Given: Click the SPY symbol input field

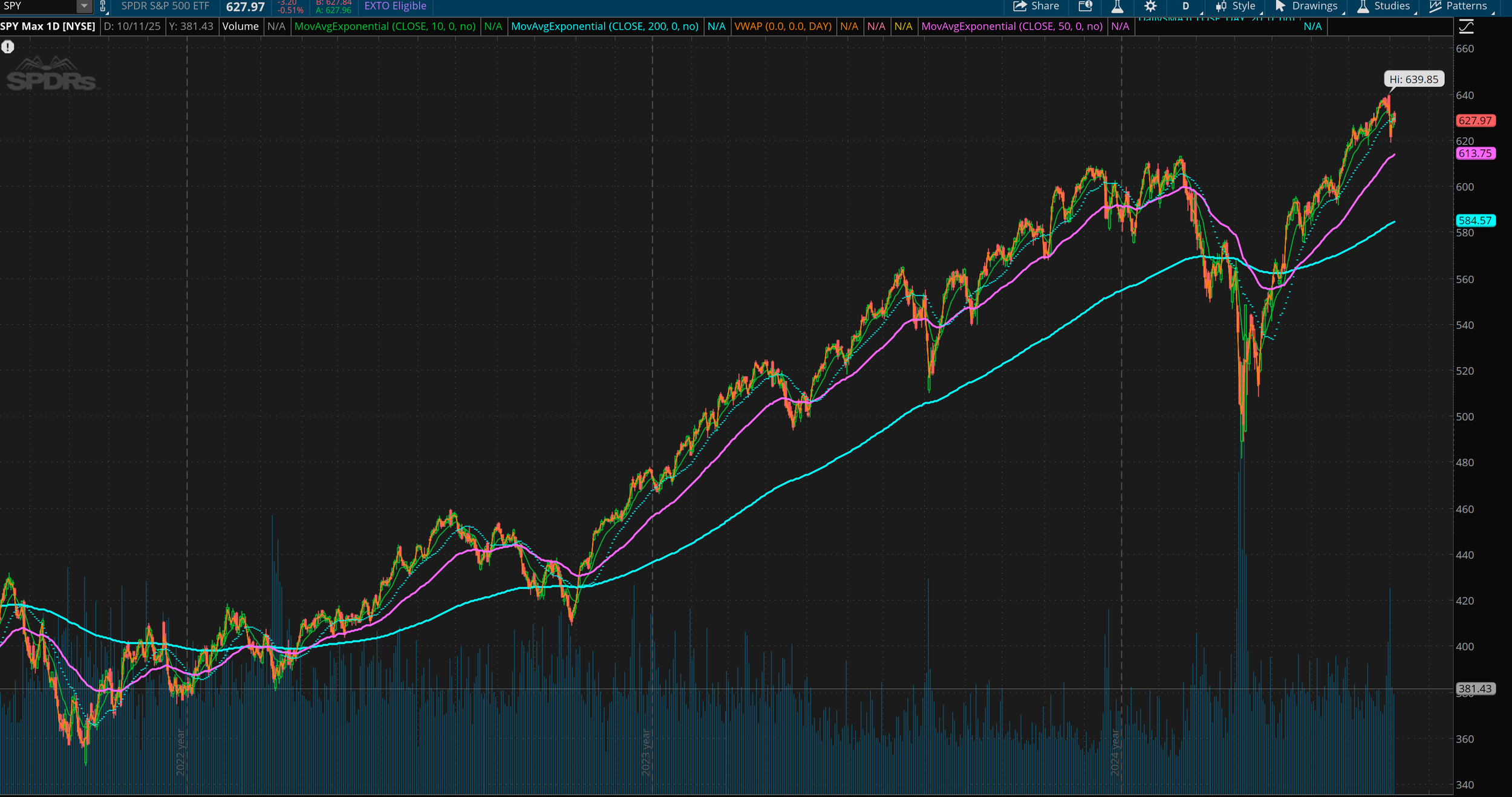Looking at the screenshot, I should 37,7.
